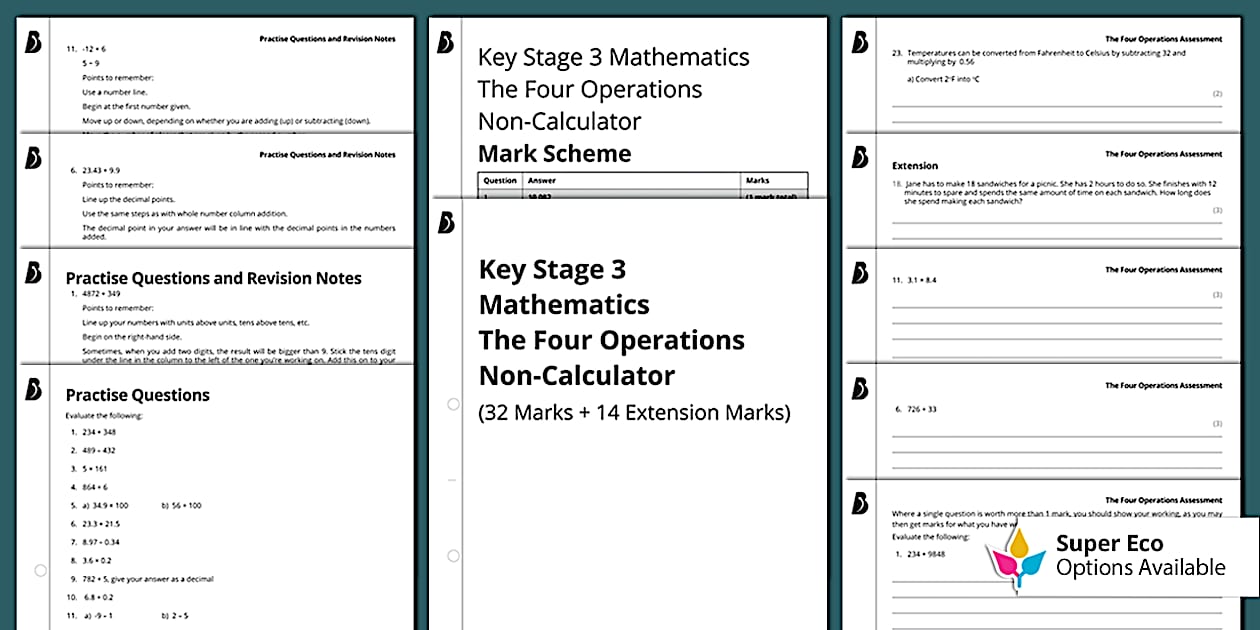The width and height of the screenshot is (1260, 630).
Task: Click the 32 Marks + 14 Extension Marks text
Action: click(x=634, y=412)
